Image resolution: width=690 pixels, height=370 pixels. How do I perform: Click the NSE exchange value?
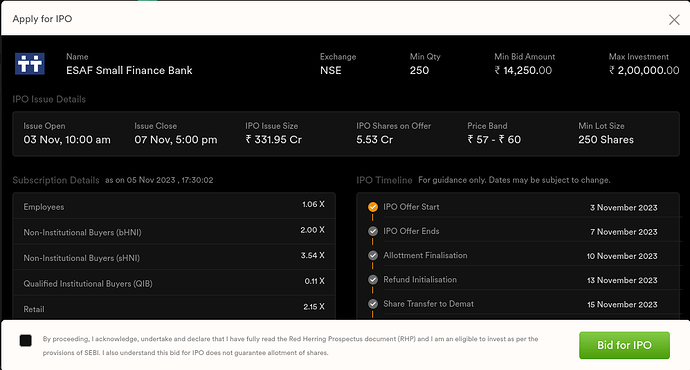point(330,70)
